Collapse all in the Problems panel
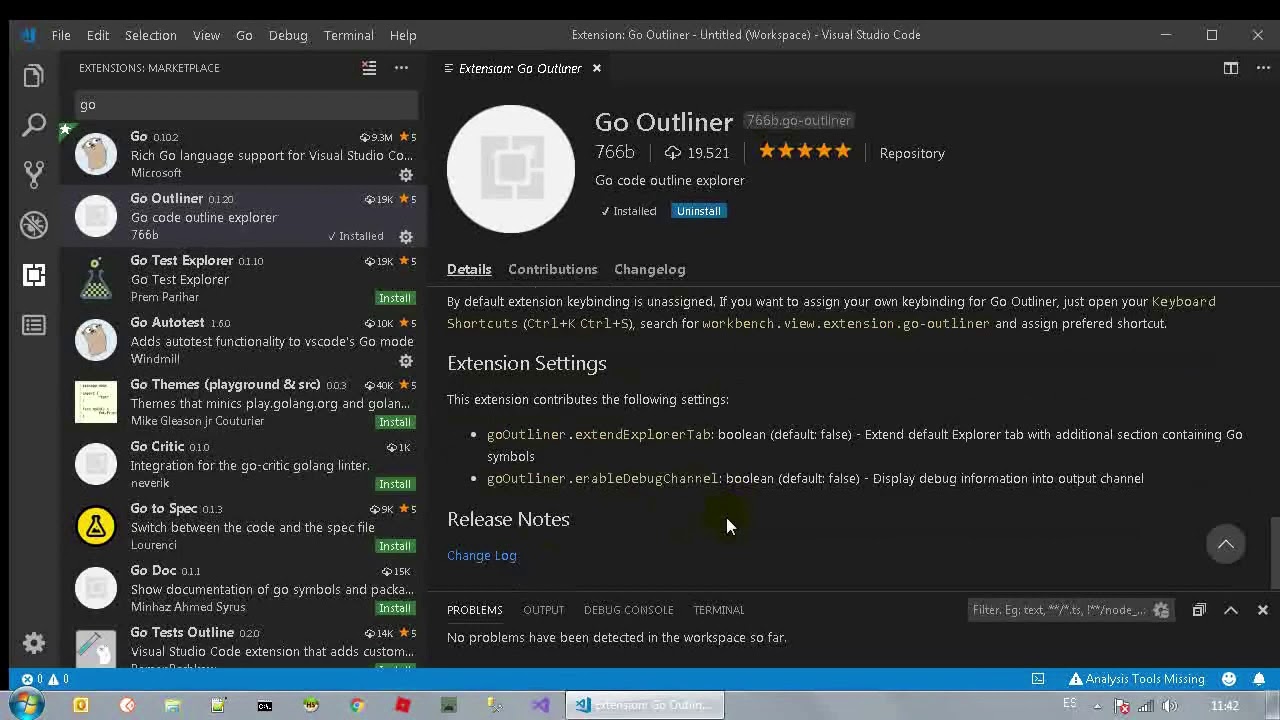 (x=1199, y=610)
